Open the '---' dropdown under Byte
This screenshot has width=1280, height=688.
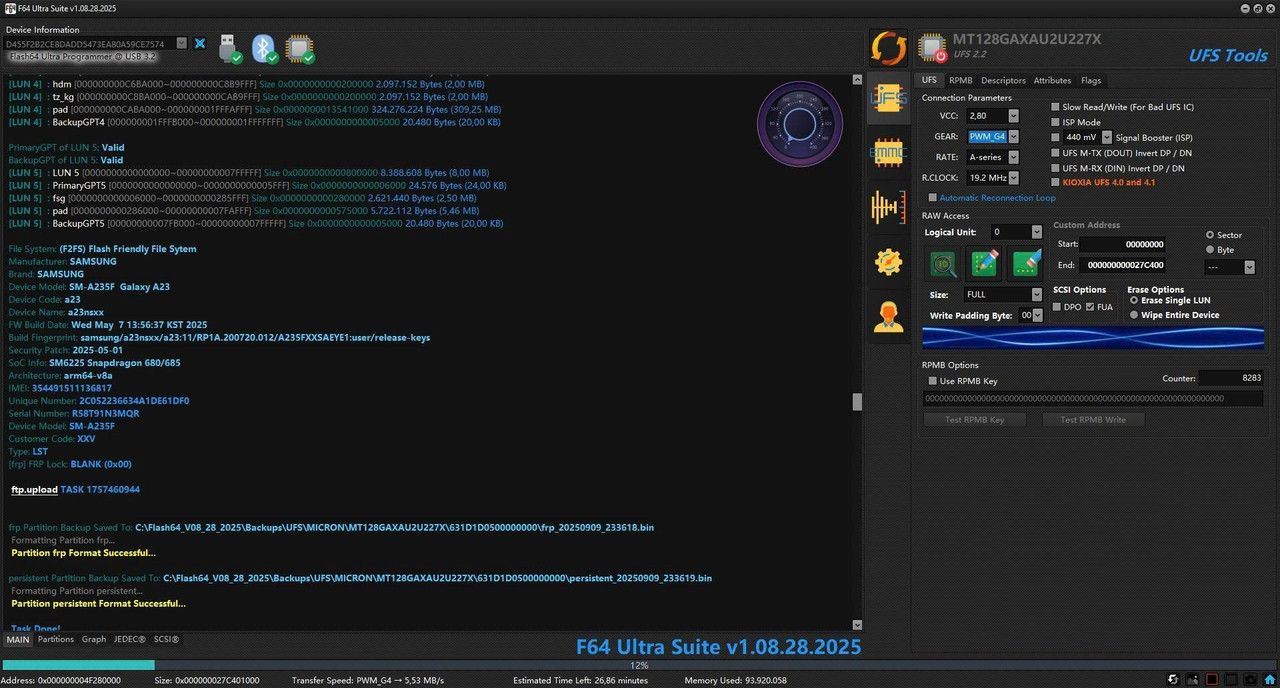pos(1249,267)
